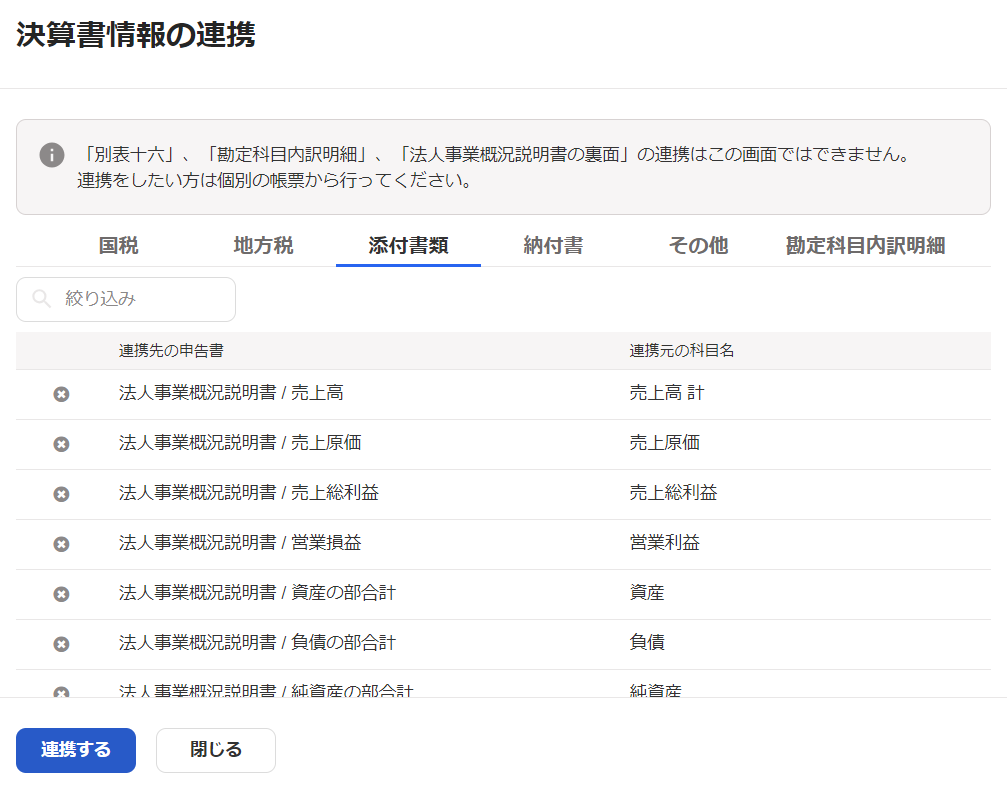Click the info icon in the notice
The image size is (1007, 788).
click(x=52, y=155)
